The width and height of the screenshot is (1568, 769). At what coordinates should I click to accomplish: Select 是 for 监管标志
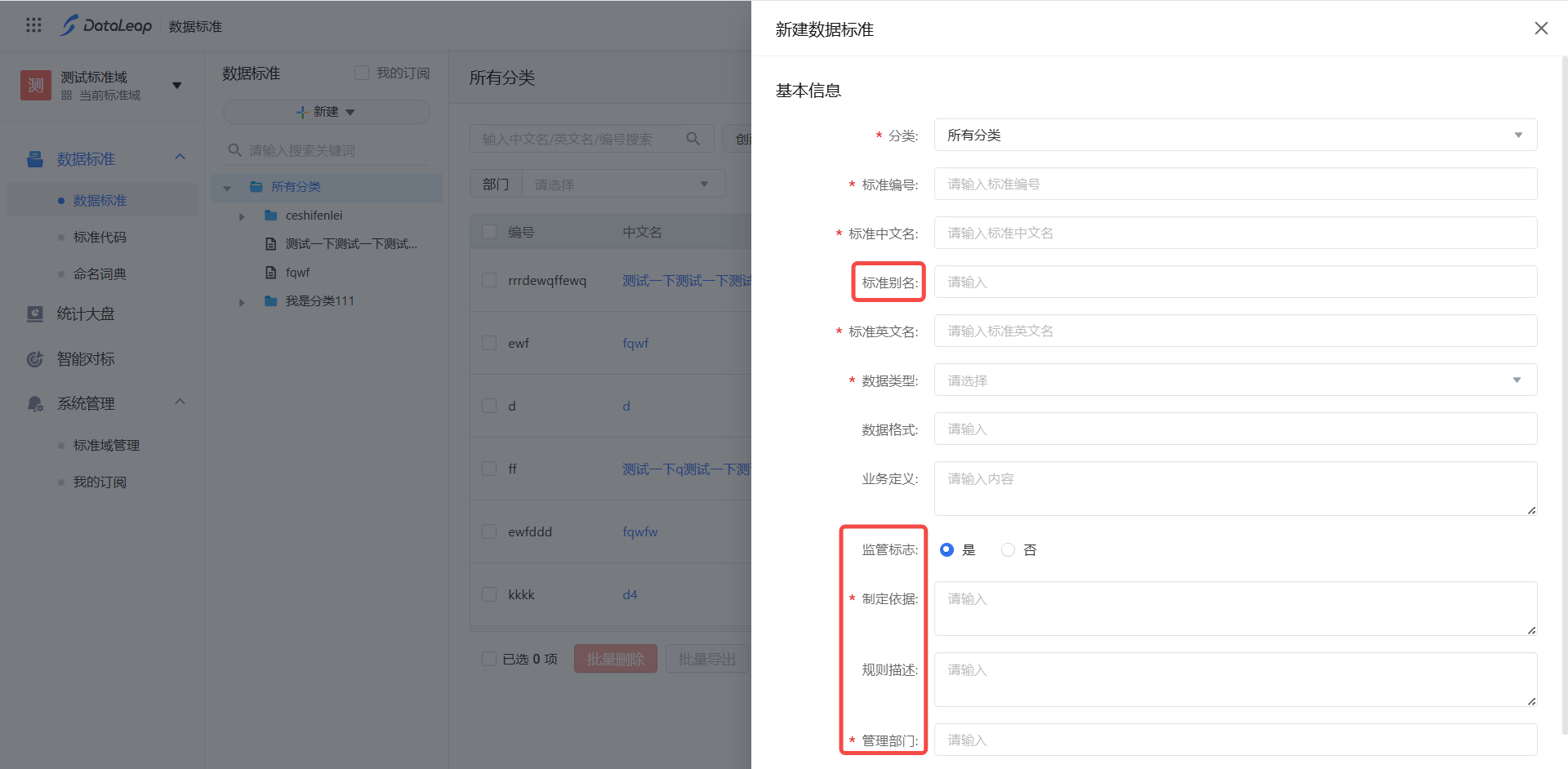pos(947,550)
